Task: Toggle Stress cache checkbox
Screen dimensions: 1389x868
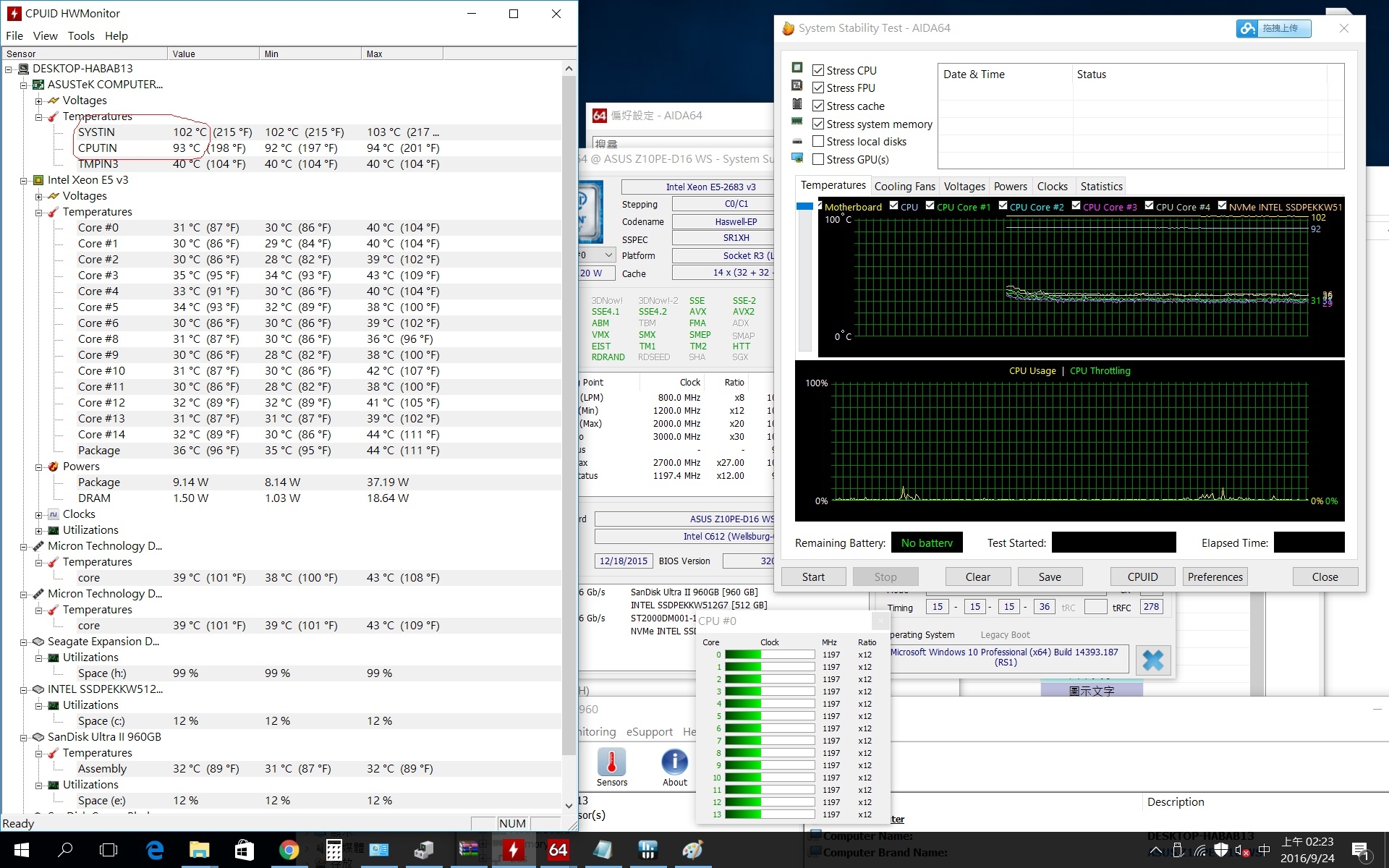Action: 818,106
